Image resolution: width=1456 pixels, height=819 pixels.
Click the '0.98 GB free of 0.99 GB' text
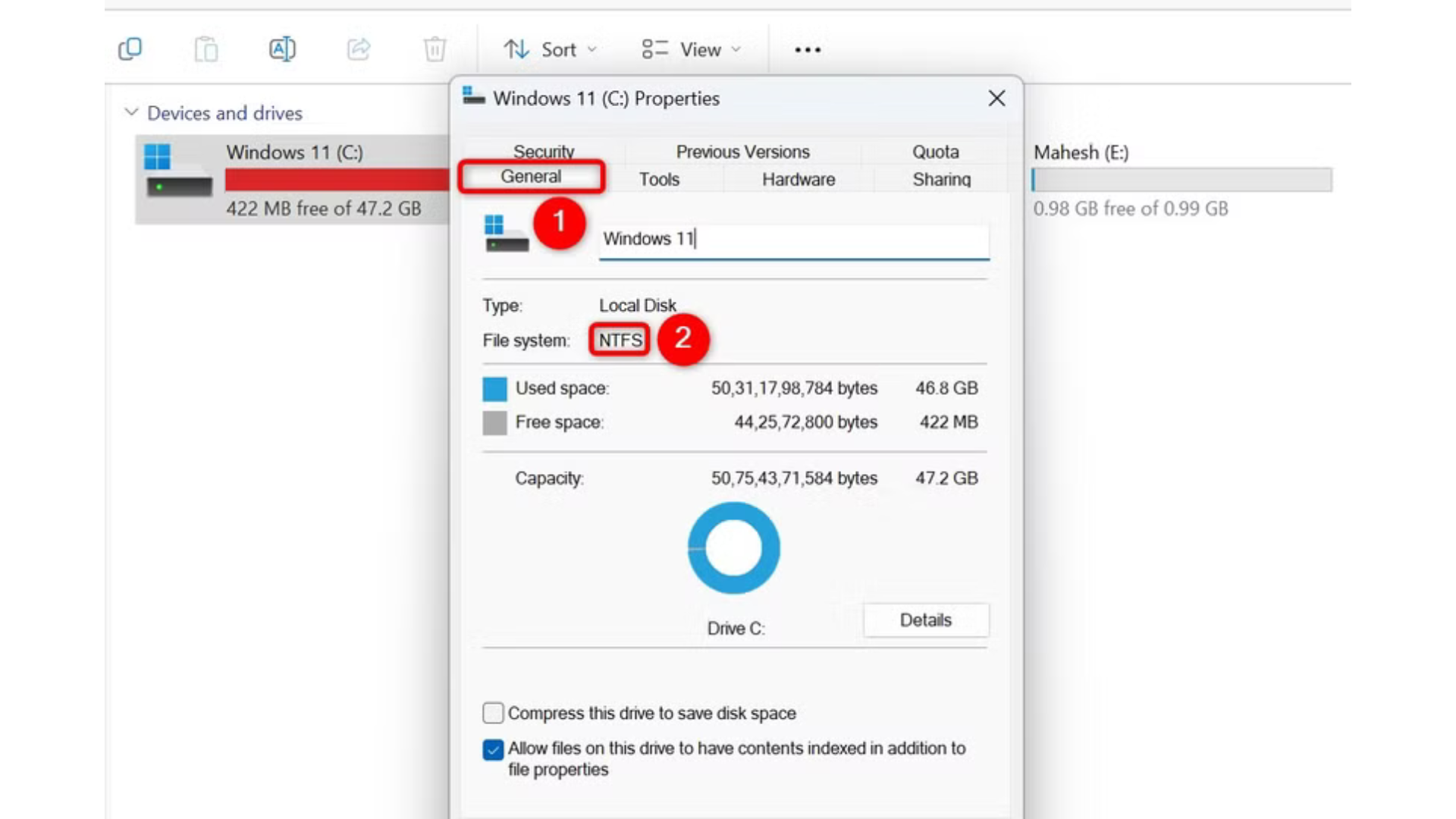1131,209
